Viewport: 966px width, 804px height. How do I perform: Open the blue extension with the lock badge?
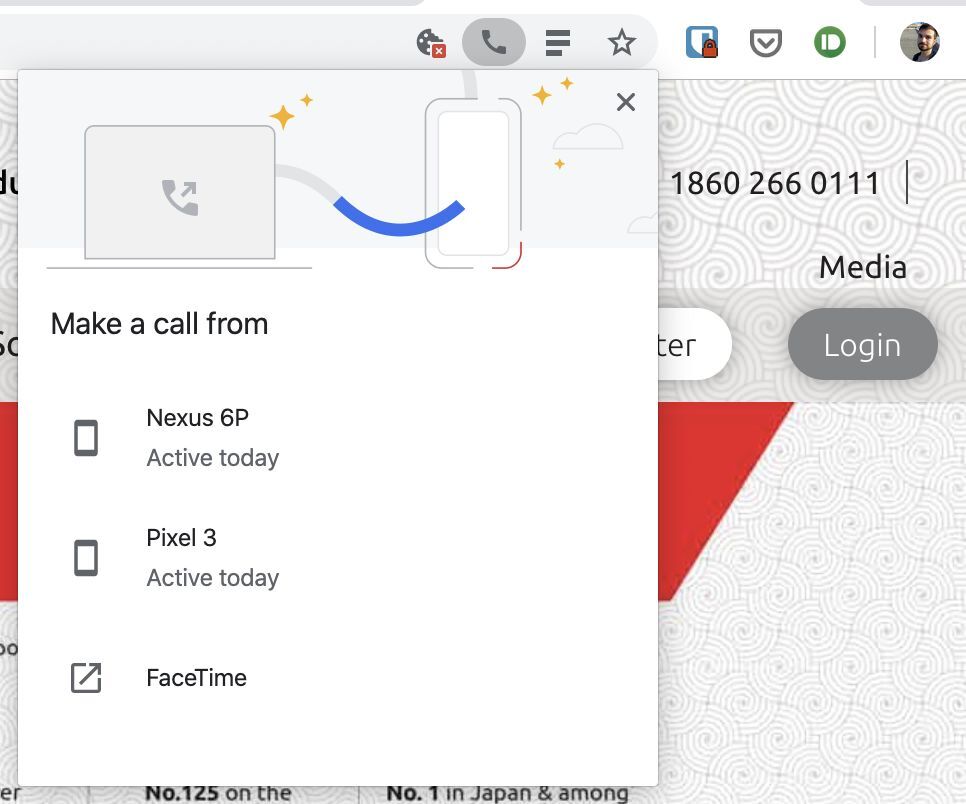click(x=702, y=43)
